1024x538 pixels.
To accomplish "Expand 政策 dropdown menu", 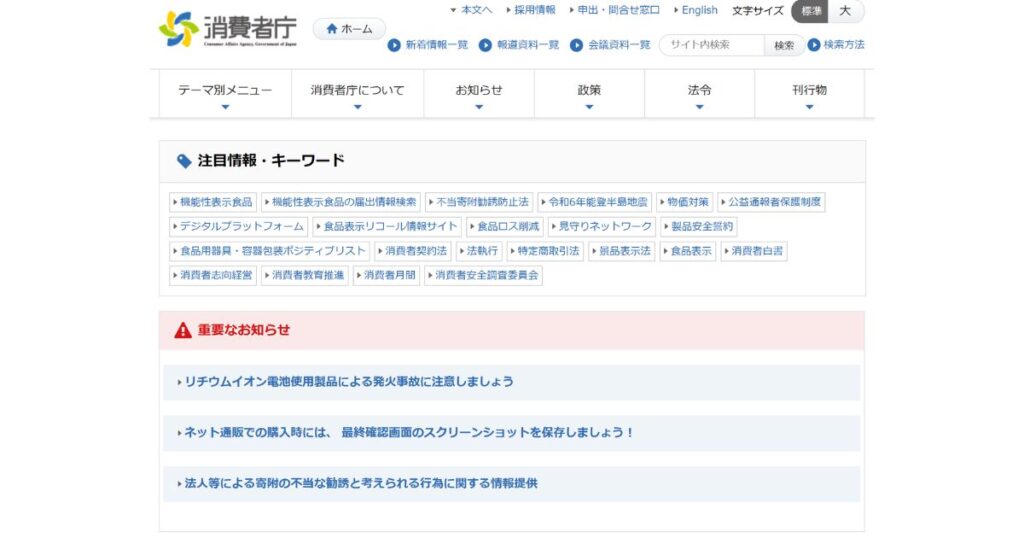I will (589, 95).
